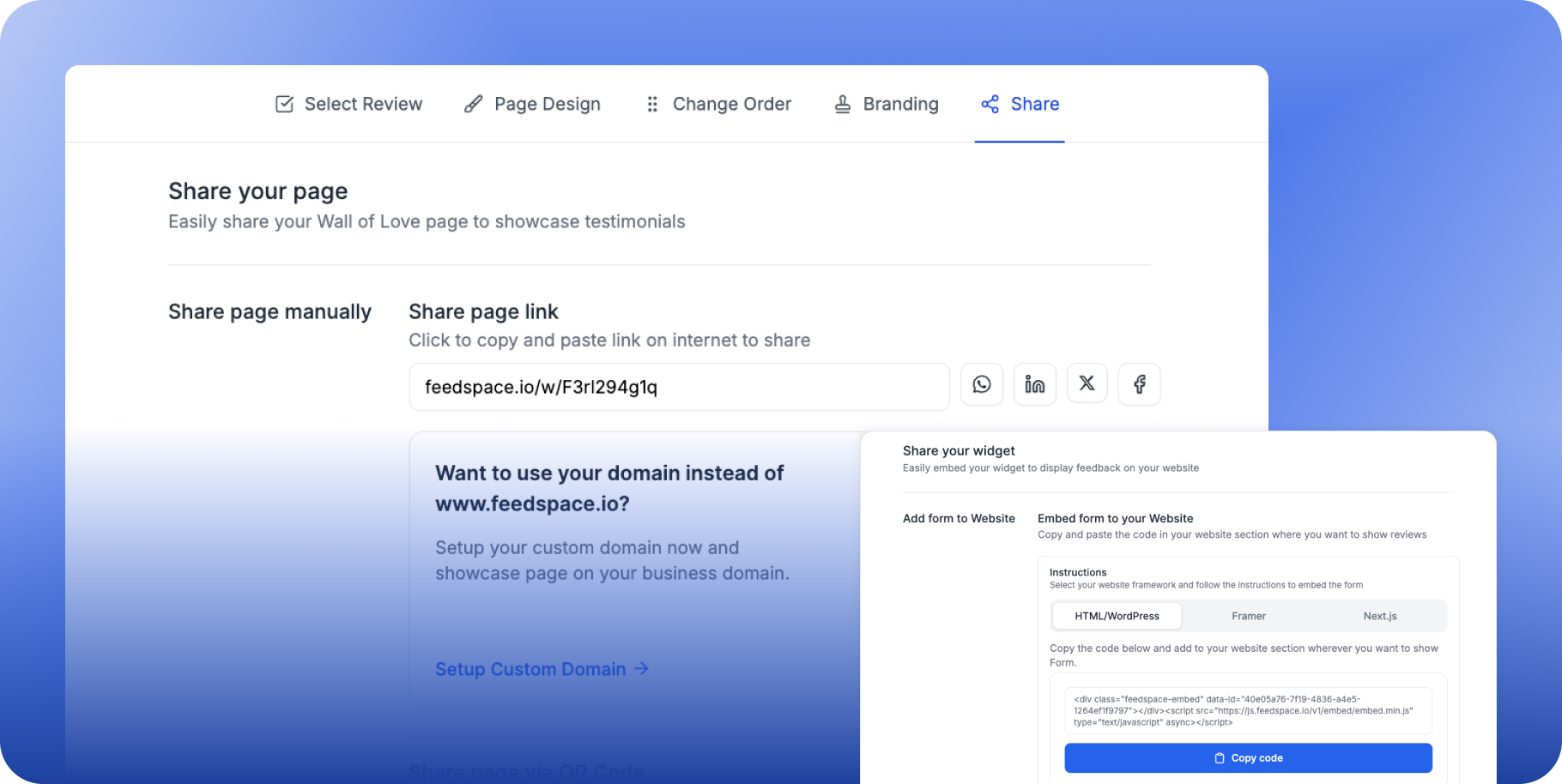Go to the Change Order tab
This screenshot has width=1562, height=784.
click(x=718, y=104)
